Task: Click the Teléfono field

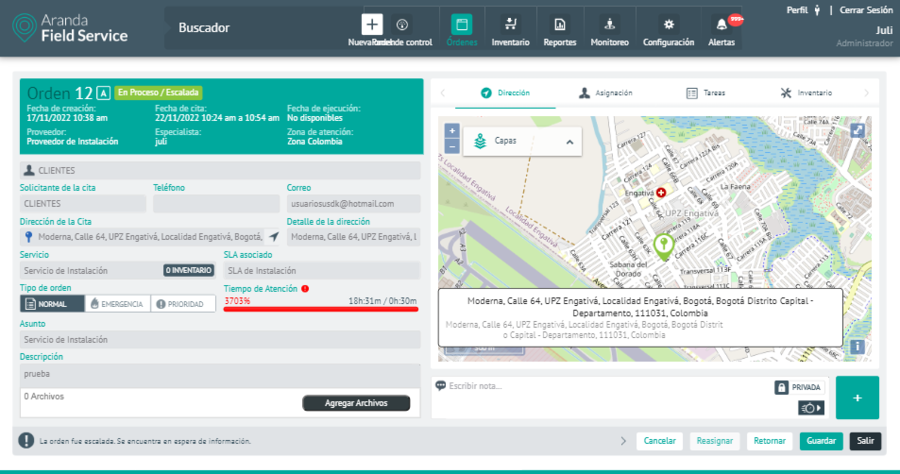Action: [216, 204]
